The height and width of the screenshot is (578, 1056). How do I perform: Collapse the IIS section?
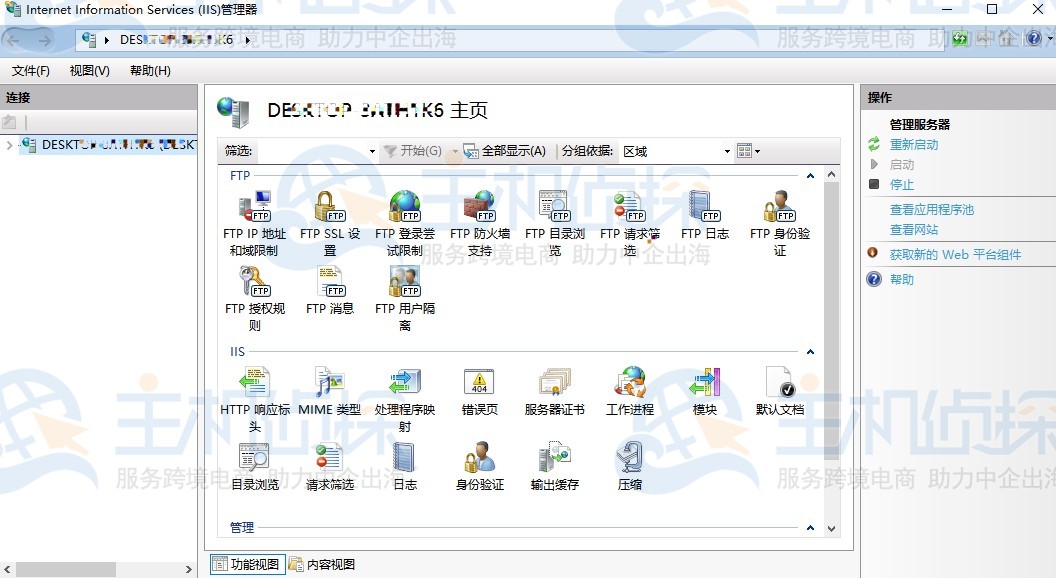(x=809, y=351)
